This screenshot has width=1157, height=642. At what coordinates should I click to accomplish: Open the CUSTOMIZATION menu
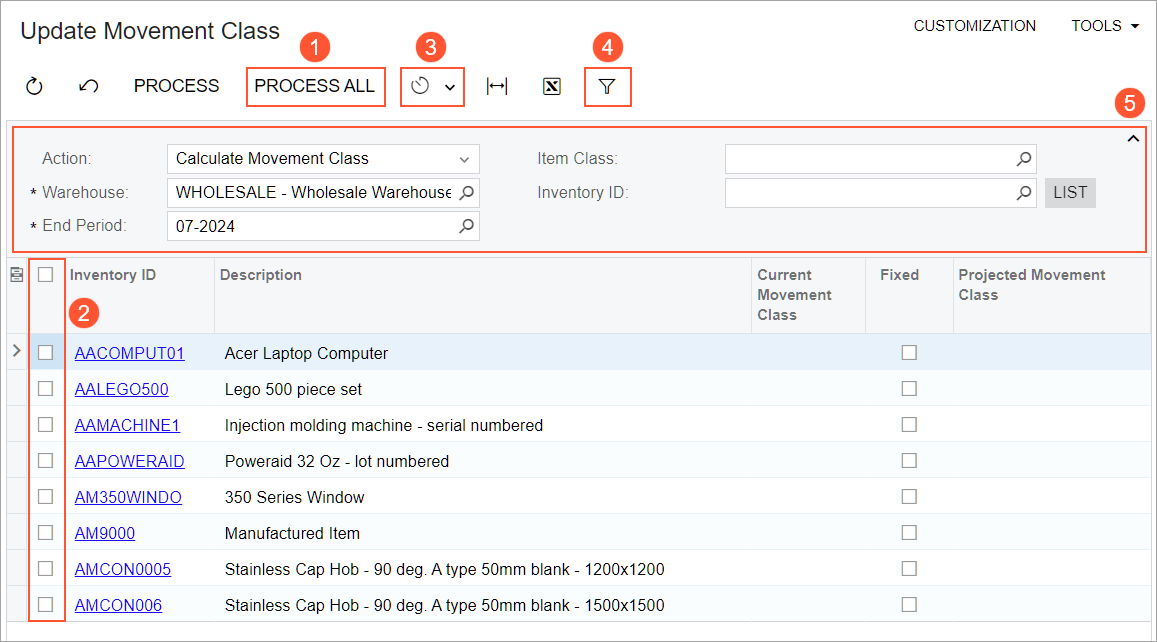click(x=974, y=26)
